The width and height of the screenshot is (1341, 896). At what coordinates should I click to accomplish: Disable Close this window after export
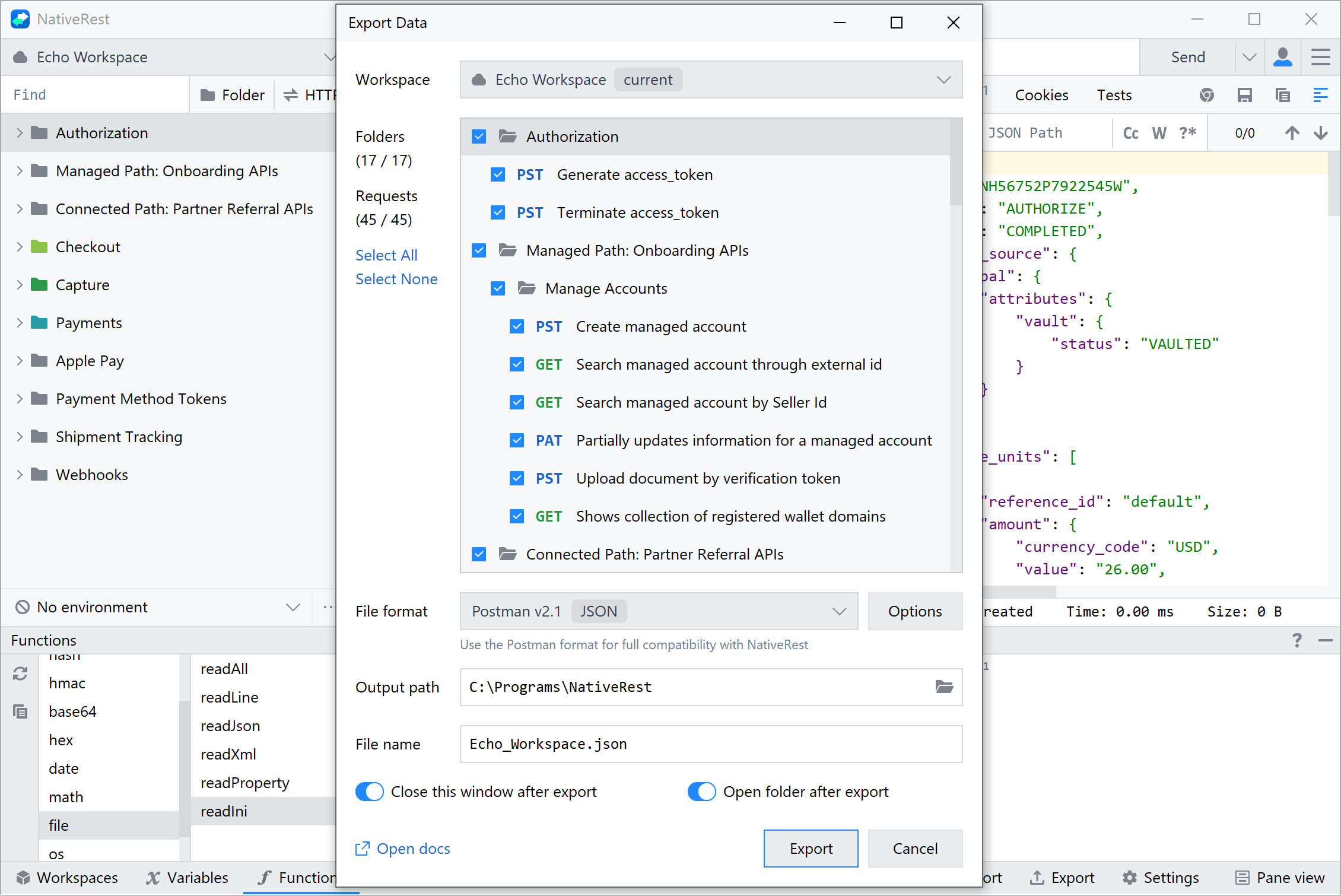(x=369, y=792)
